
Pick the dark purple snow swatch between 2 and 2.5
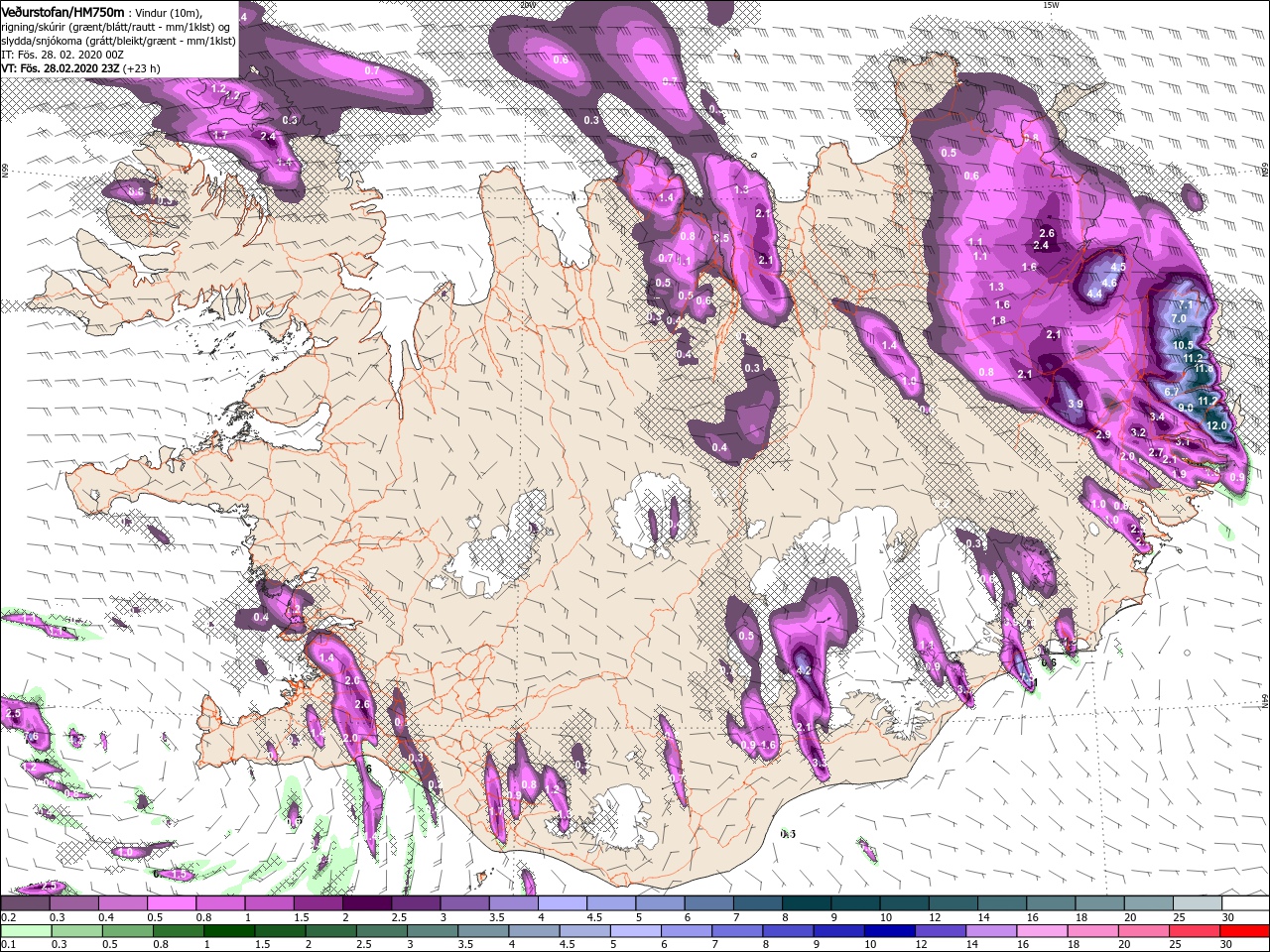366,903
